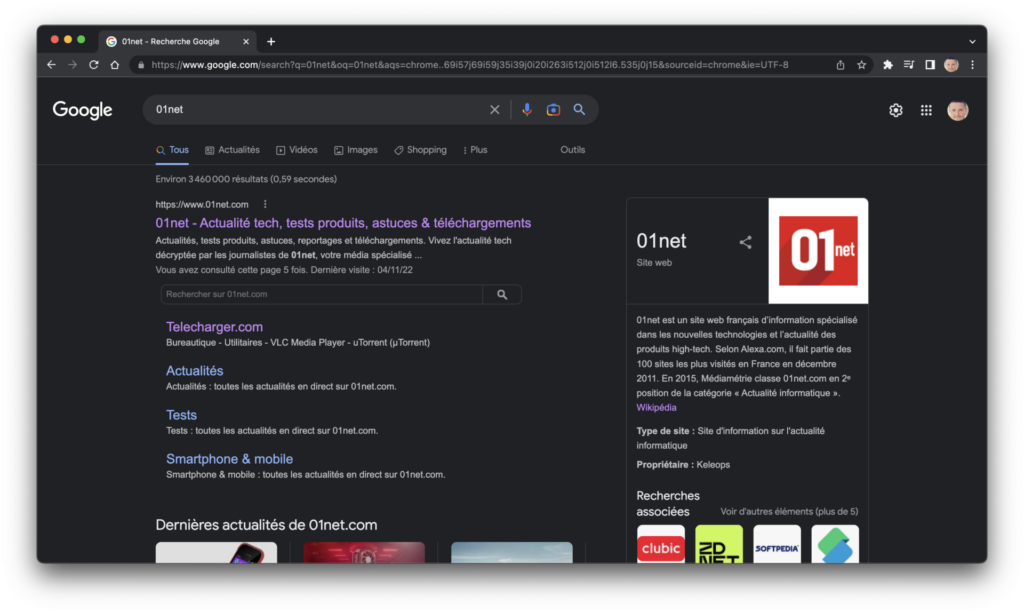Open the Chrome three-dot menu
Image resolution: width=1024 pixels, height=612 pixels.
point(972,65)
